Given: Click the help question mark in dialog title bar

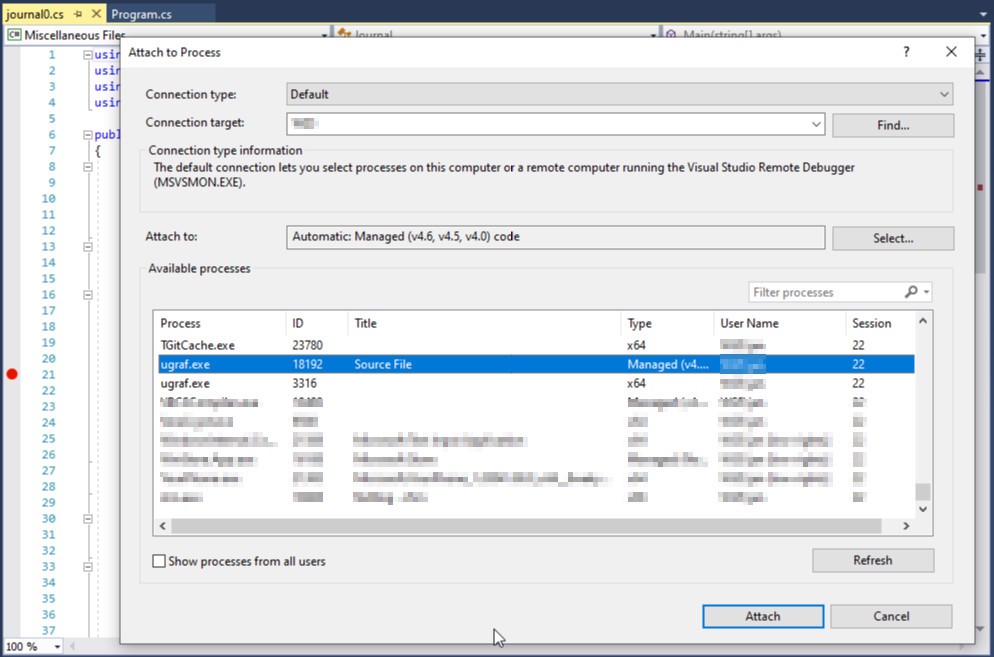Looking at the screenshot, I should click(x=906, y=52).
